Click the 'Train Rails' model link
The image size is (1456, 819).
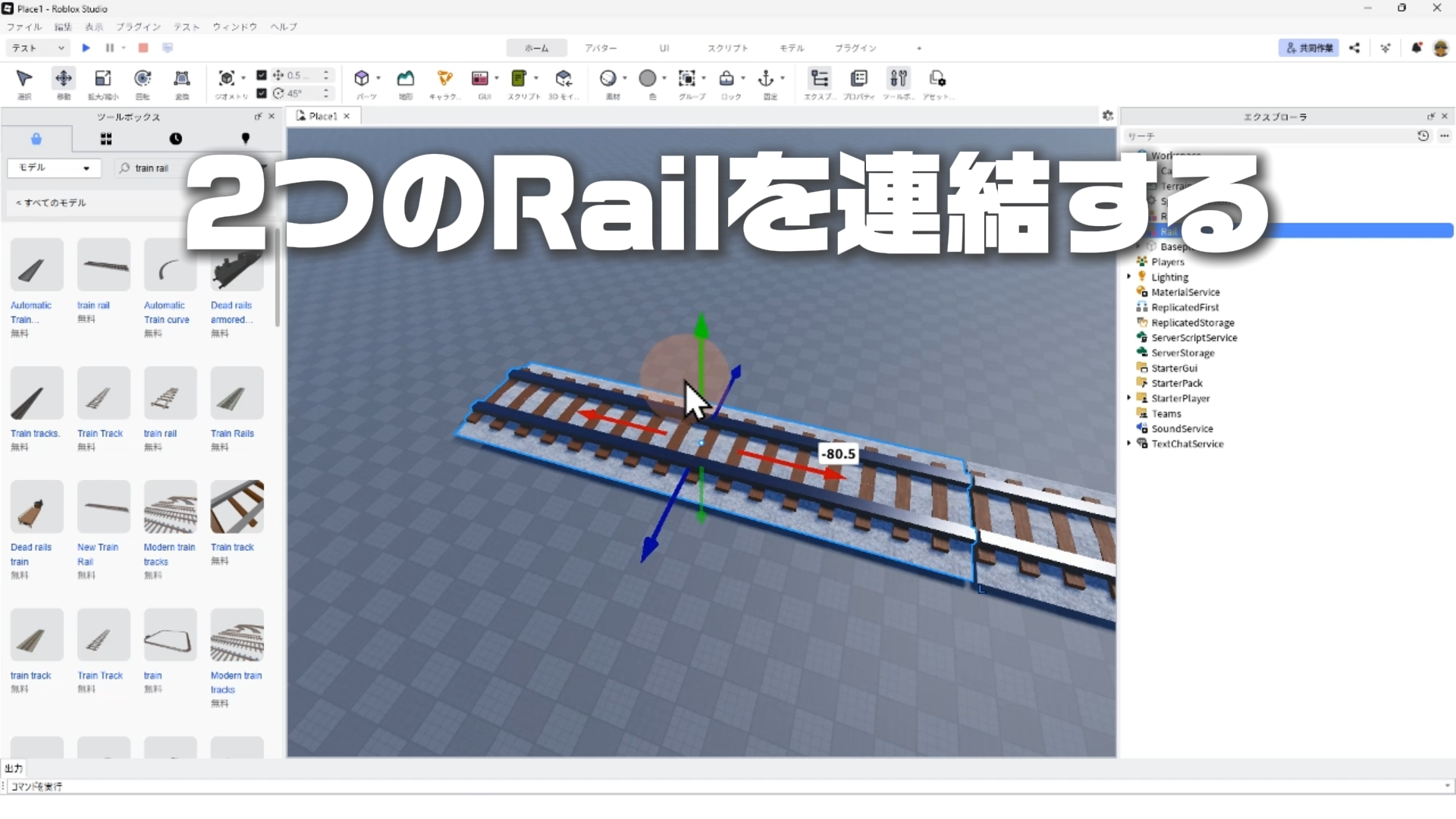[x=232, y=434]
